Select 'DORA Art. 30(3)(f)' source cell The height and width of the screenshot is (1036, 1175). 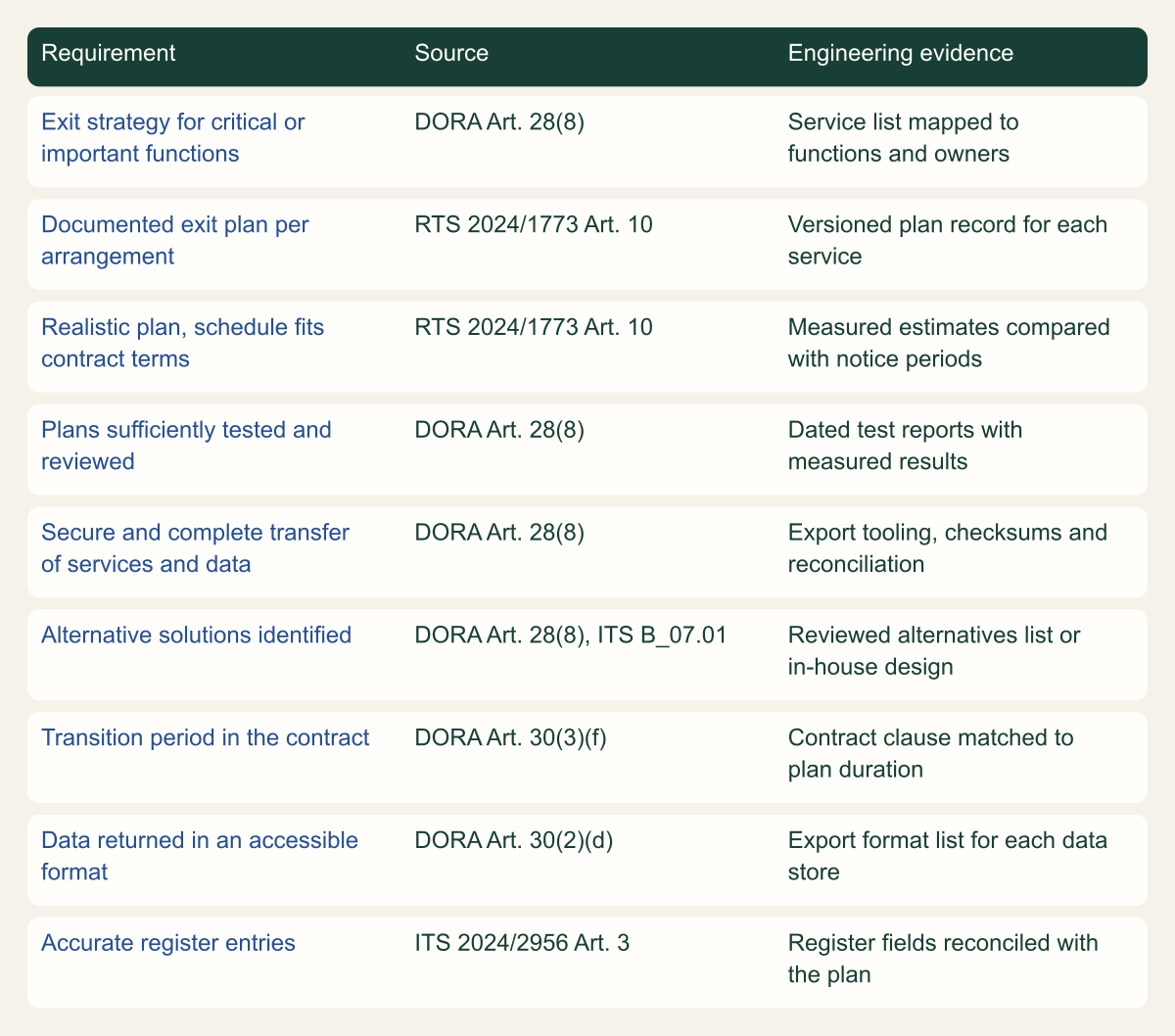pyautogui.click(x=511, y=738)
